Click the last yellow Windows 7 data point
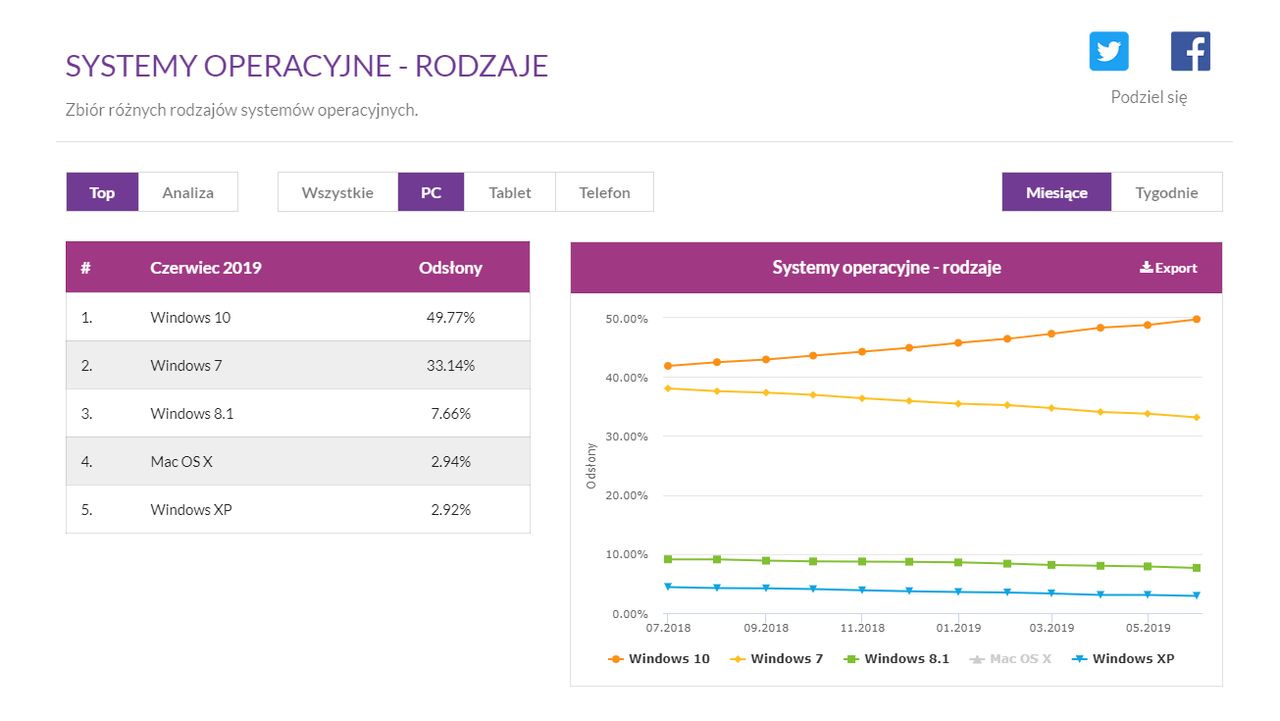1280x721 pixels. pyautogui.click(x=1196, y=417)
